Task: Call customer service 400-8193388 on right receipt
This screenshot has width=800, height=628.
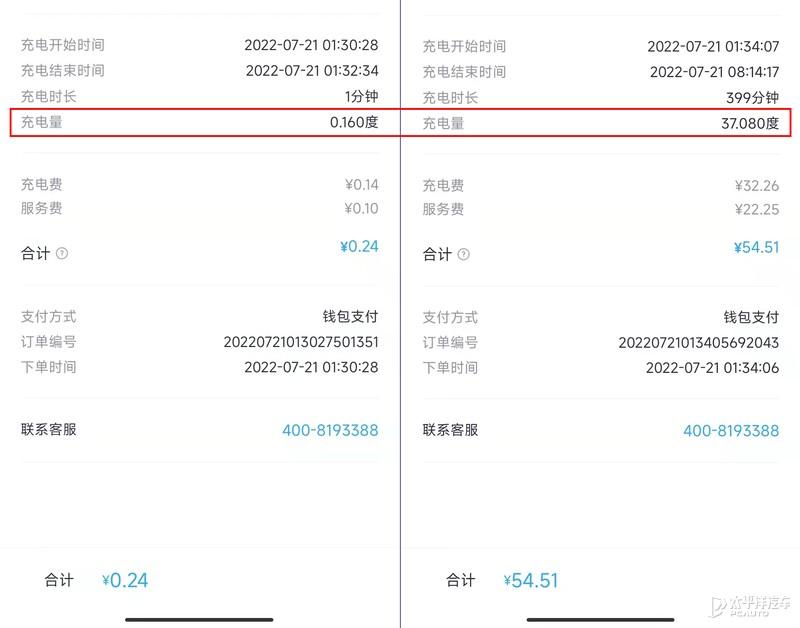Action: point(731,431)
